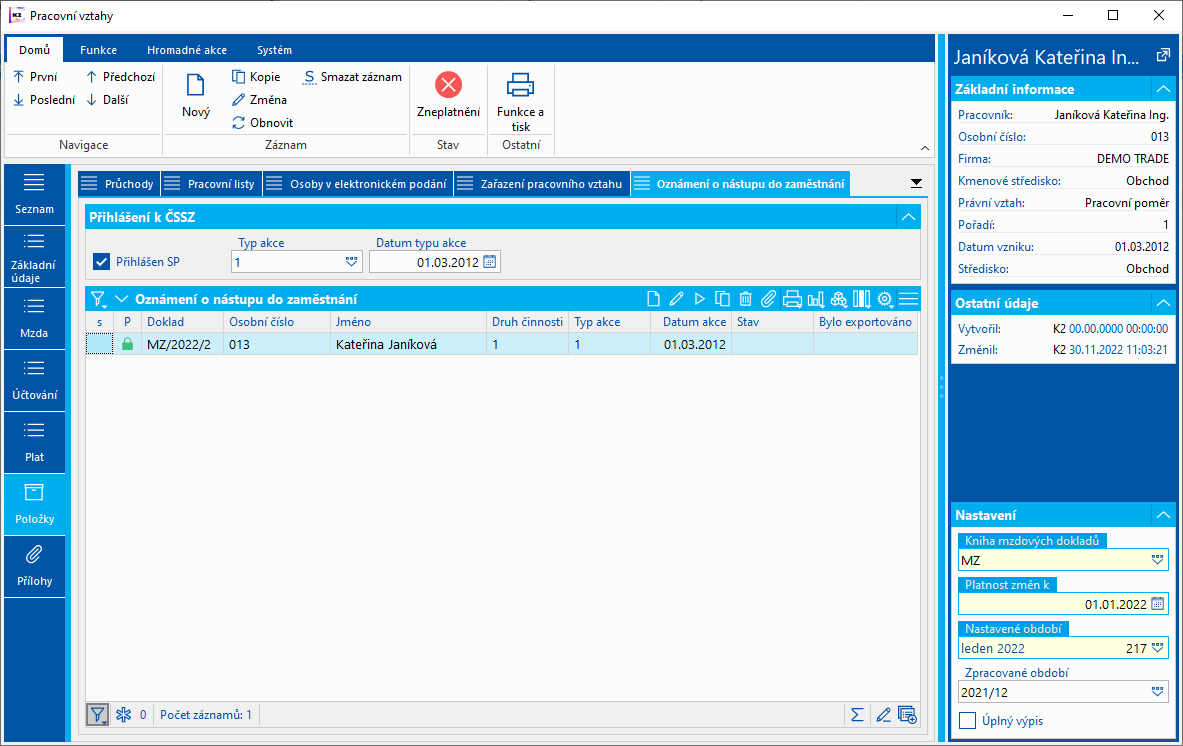The height and width of the screenshot is (746, 1183).
Task: Open the Plat sidebar page
Action: pos(35,442)
